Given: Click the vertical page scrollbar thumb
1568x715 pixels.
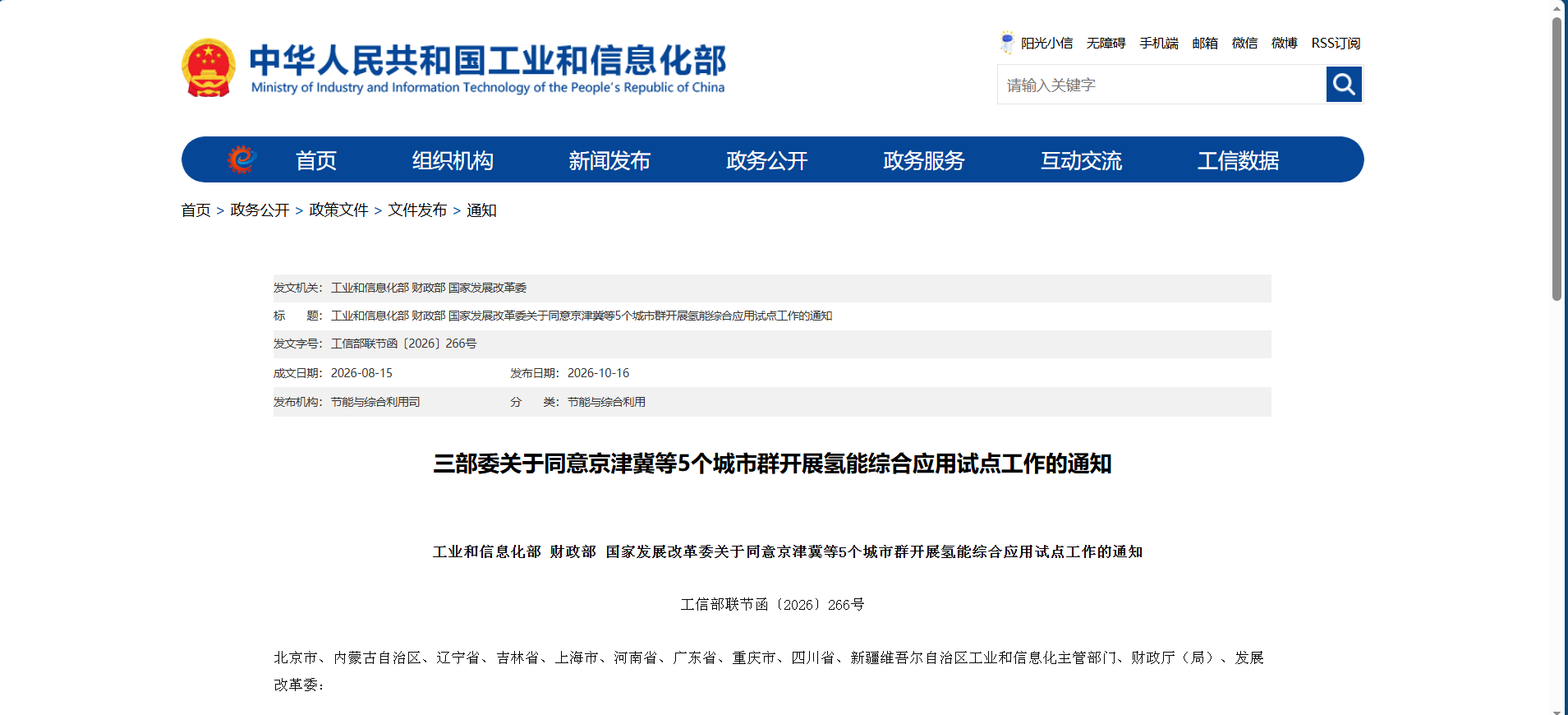Looking at the screenshot, I should (1557, 159).
